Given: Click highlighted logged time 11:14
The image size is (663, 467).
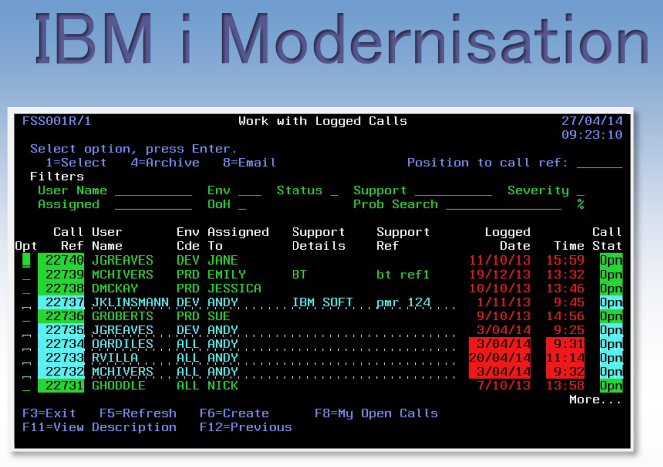Looking at the screenshot, I should (x=565, y=358).
